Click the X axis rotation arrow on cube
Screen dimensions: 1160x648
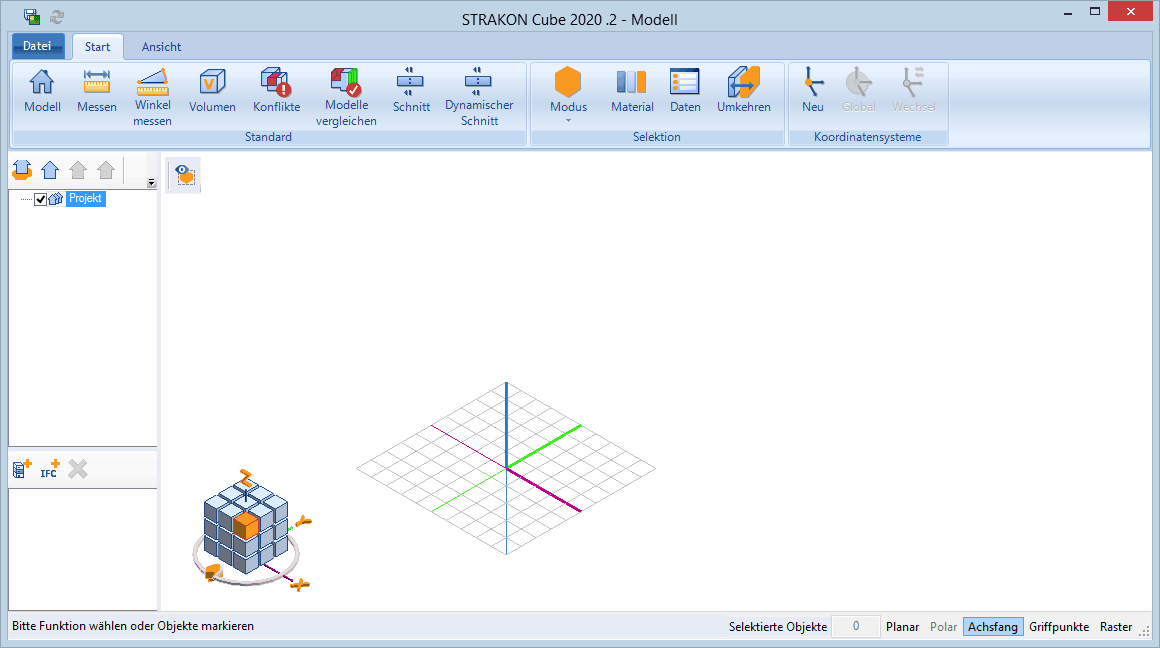[300, 585]
